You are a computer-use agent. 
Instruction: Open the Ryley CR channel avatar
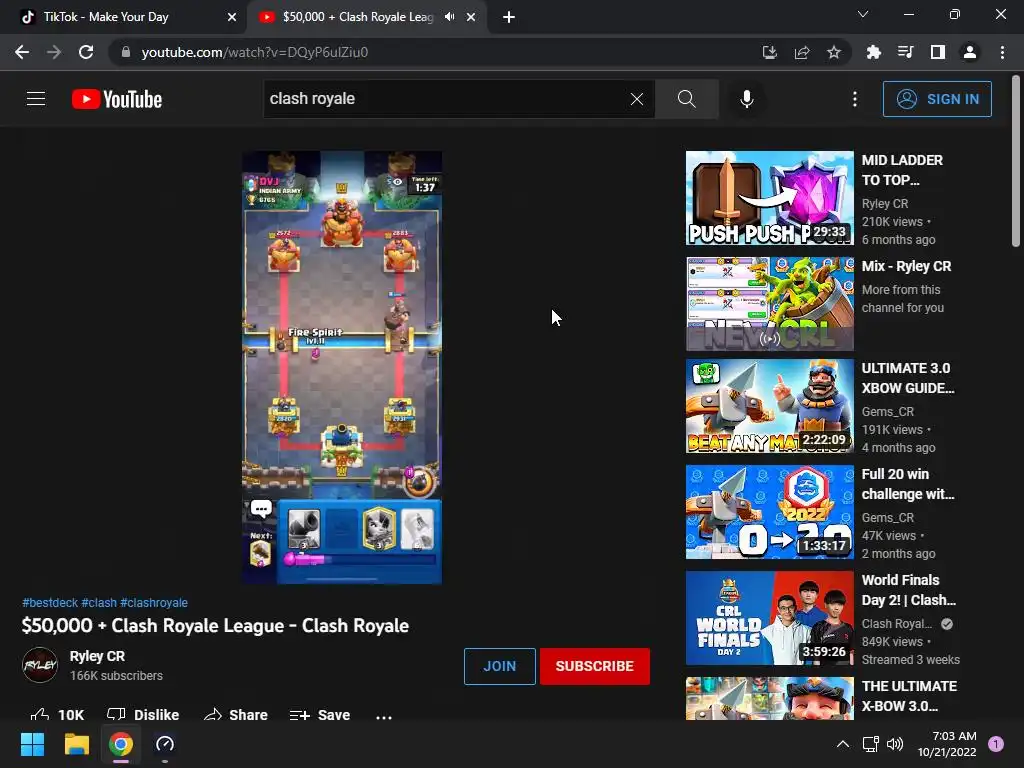coord(40,665)
